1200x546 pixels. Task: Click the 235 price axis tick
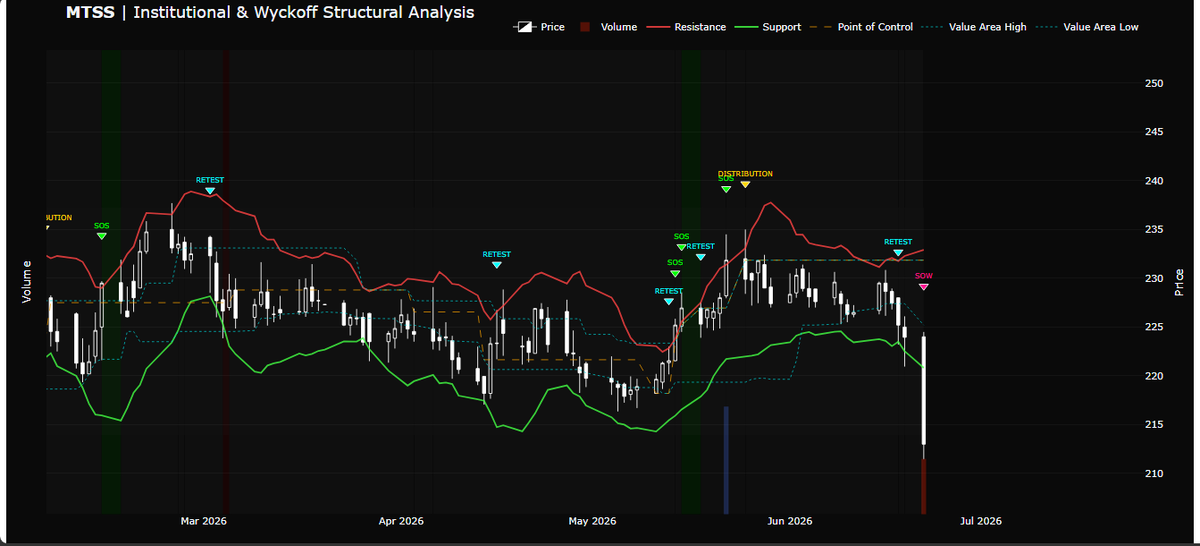coord(1154,230)
